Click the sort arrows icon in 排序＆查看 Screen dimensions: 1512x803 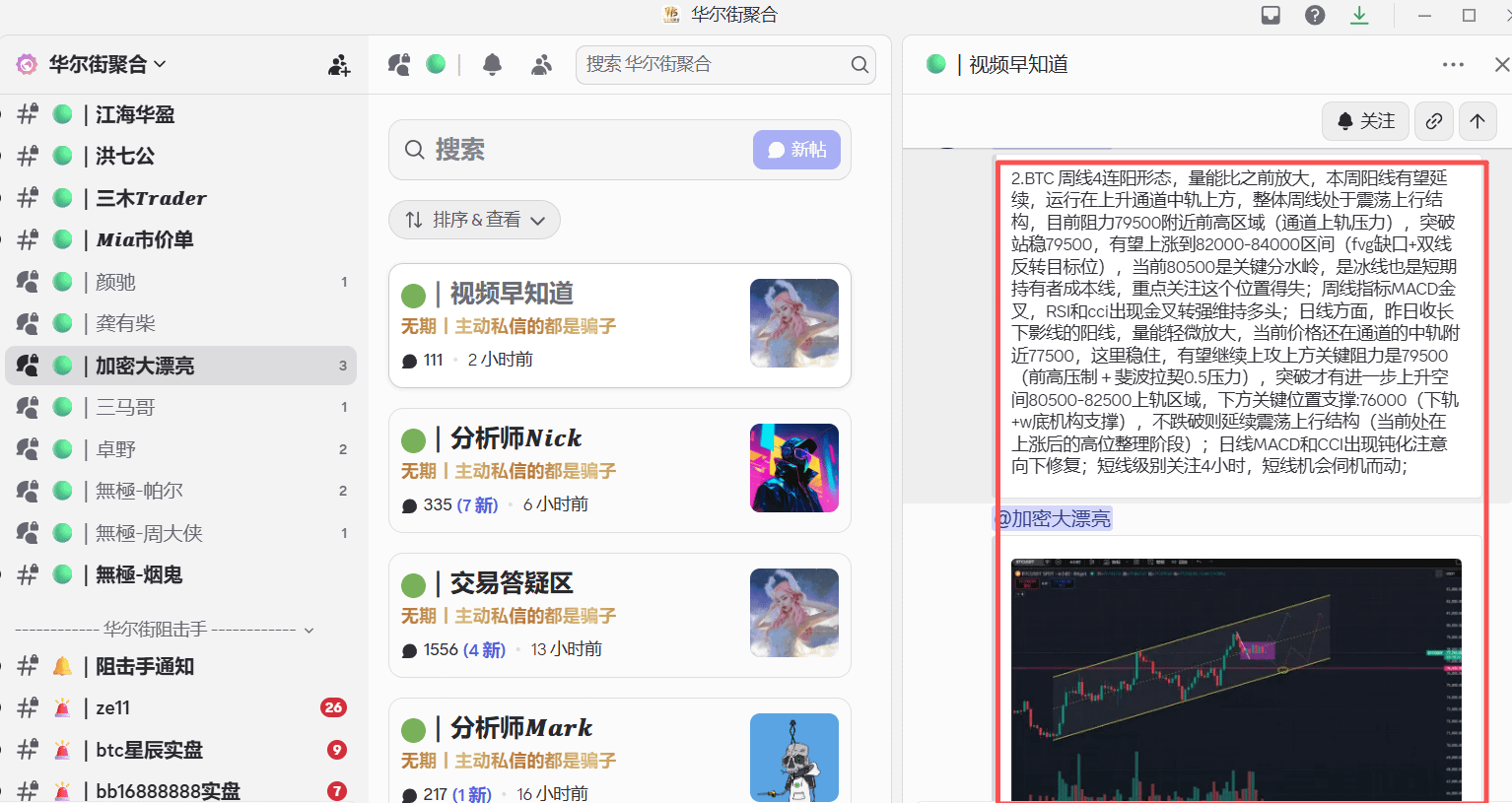[x=414, y=220]
